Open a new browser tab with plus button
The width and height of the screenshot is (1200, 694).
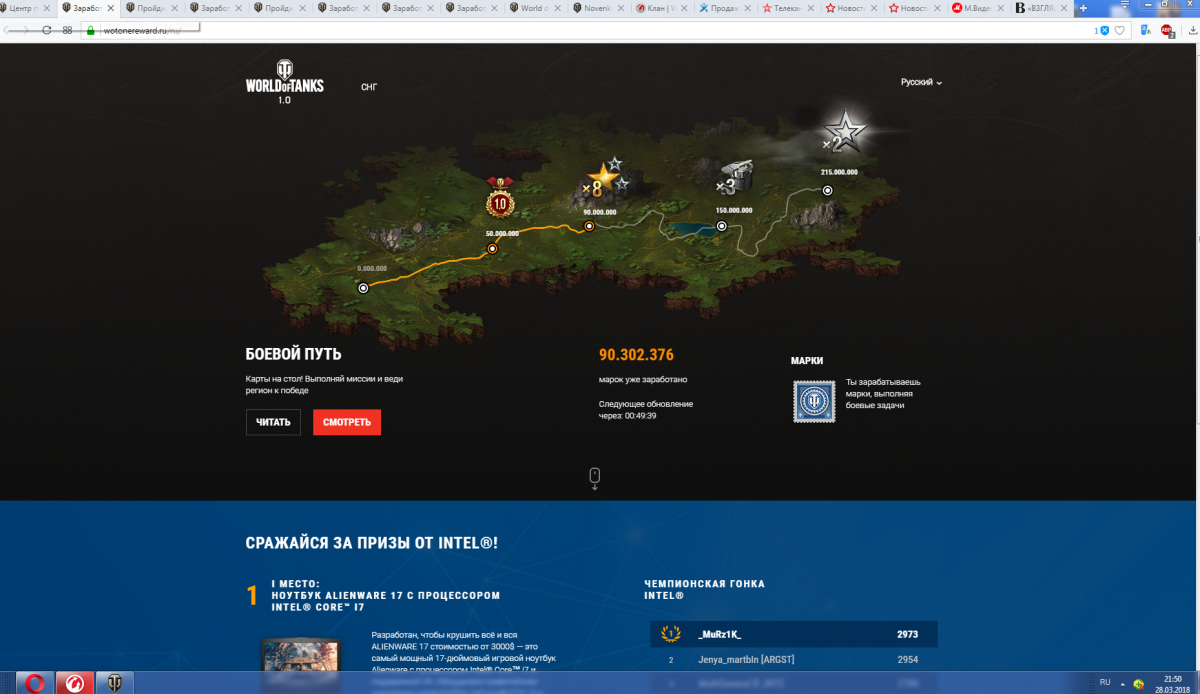(x=1084, y=8)
